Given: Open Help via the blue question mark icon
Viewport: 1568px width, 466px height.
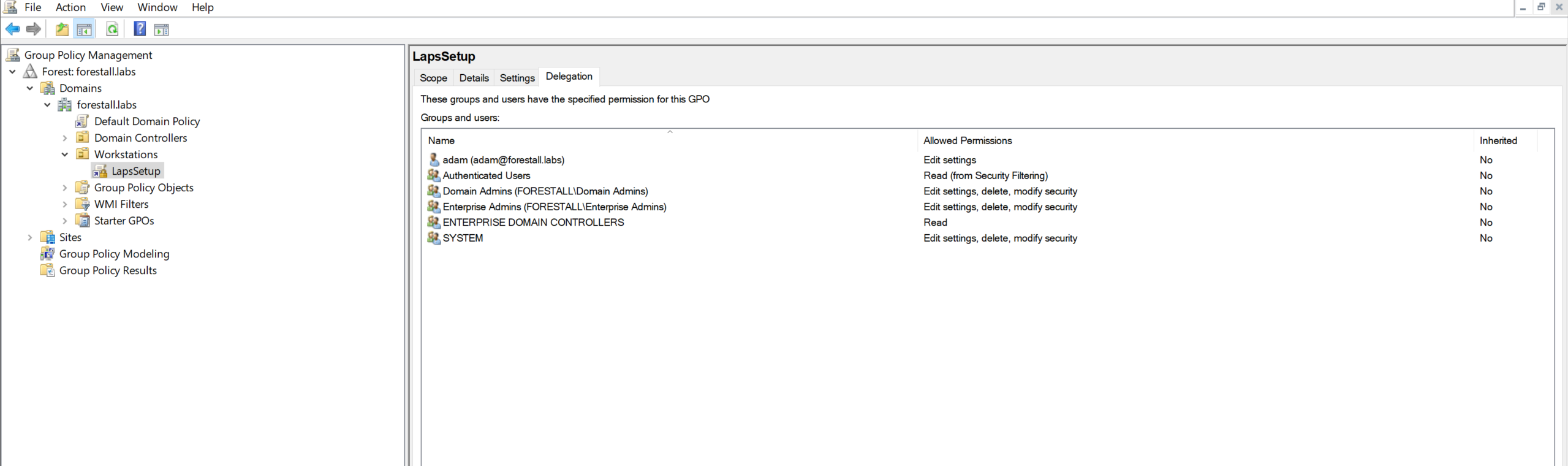Looking at the screenshot, I should click(x=140, y=29).
